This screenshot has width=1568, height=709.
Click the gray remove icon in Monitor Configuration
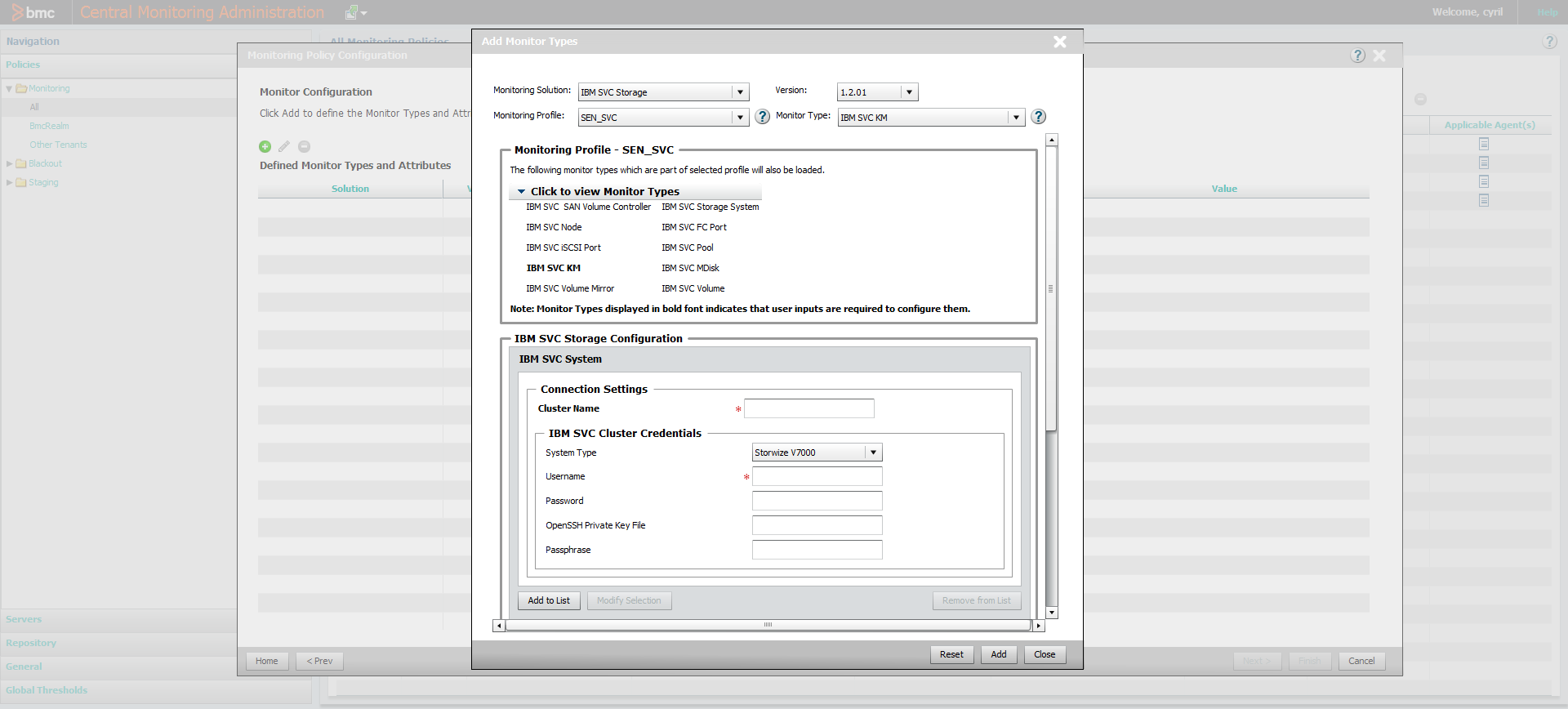(304, 146)
